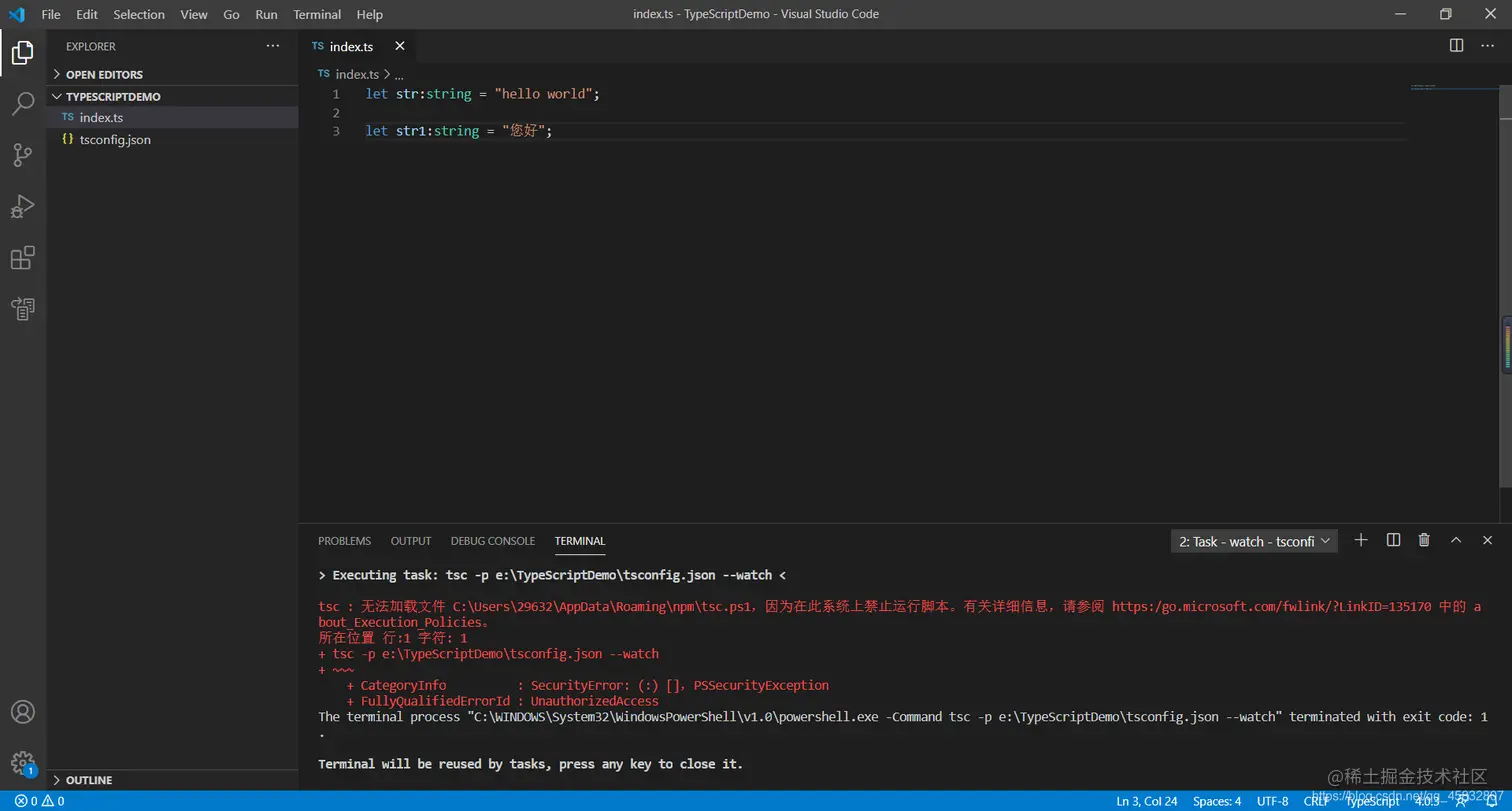The height and width of the screenshot is (811, 1512).
Task: Split the terminal panel
Action: tap(1393, 540)
